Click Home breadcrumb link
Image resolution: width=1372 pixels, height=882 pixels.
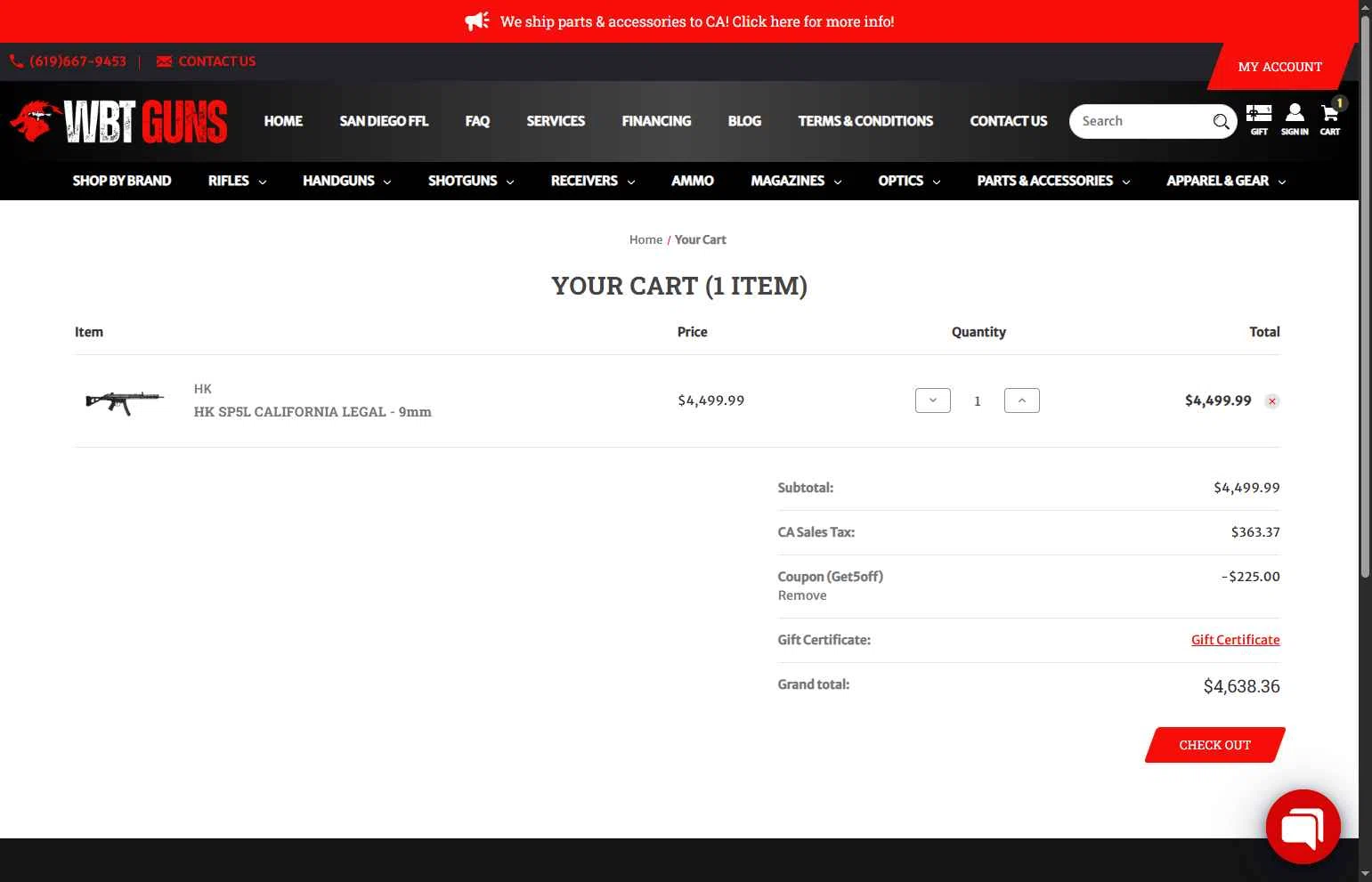point(645,239)
